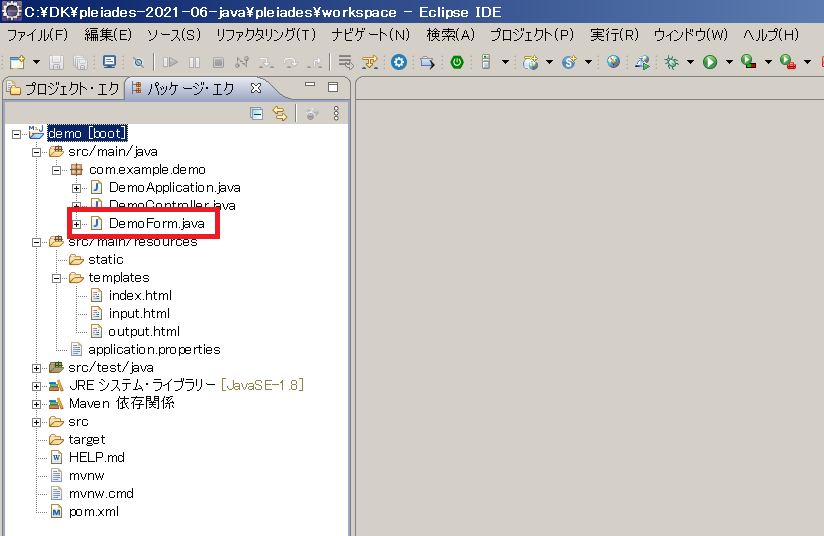Click the Resume debug icon
824x536 pixels.
[170, 63]
